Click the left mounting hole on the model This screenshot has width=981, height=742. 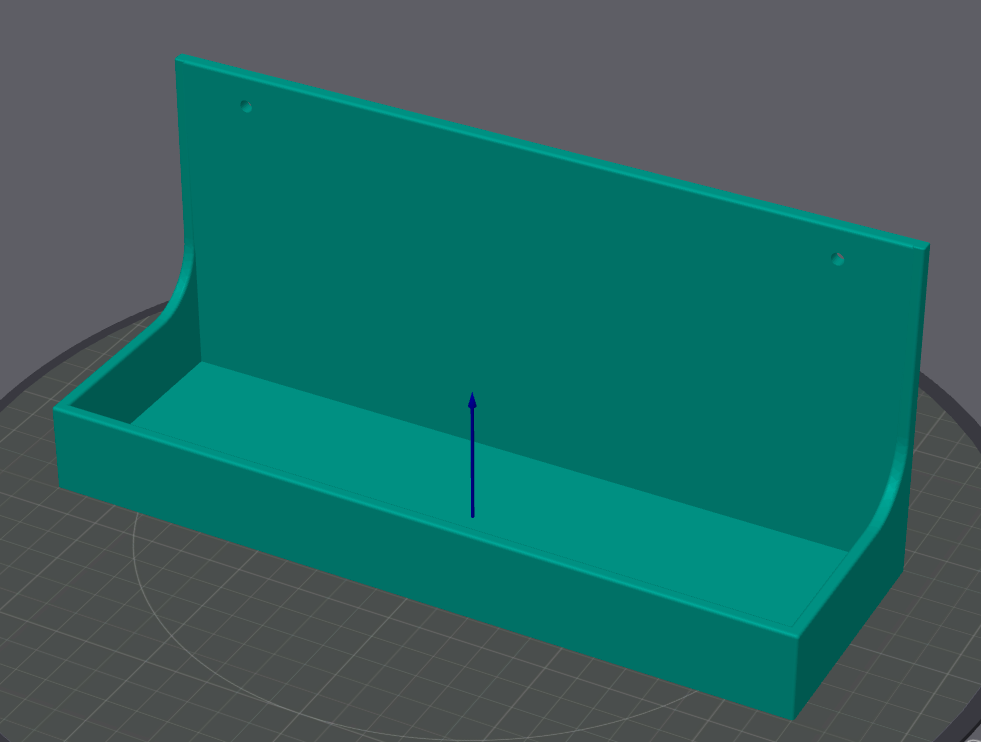[x=247, y=107]
